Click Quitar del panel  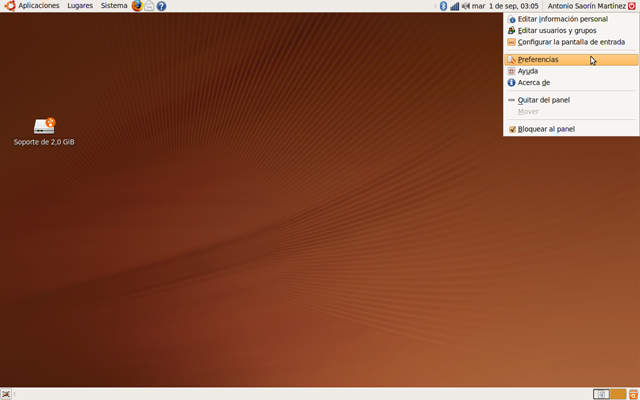(543, 100)
